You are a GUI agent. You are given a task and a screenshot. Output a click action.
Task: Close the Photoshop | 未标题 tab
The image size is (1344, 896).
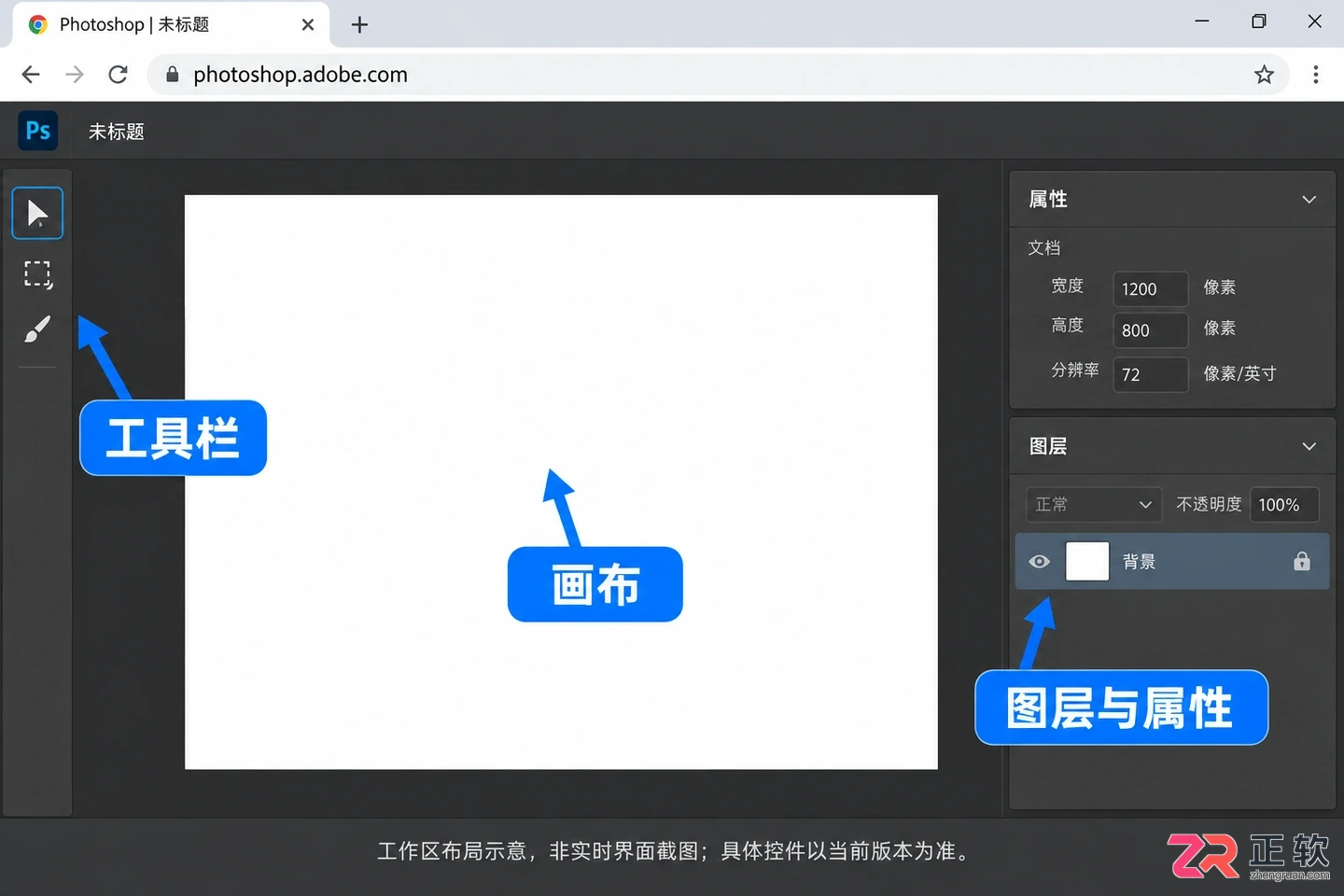pyautogui.click(x=308, y=25)
